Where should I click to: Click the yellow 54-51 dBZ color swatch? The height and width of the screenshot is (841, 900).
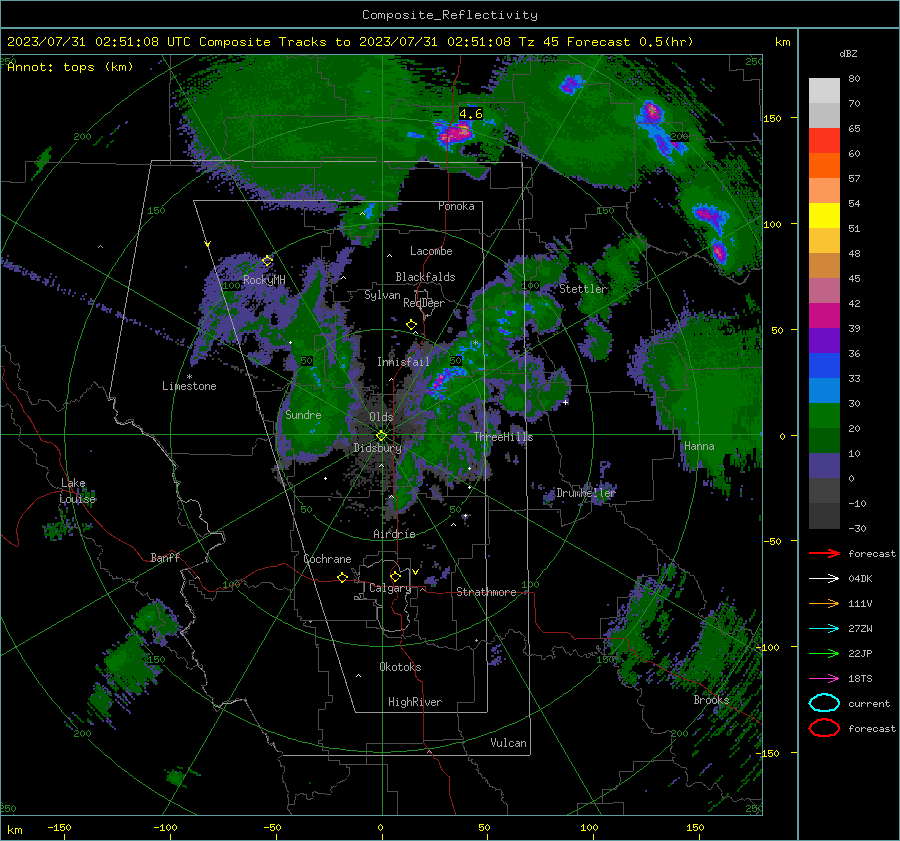(824, 216)
